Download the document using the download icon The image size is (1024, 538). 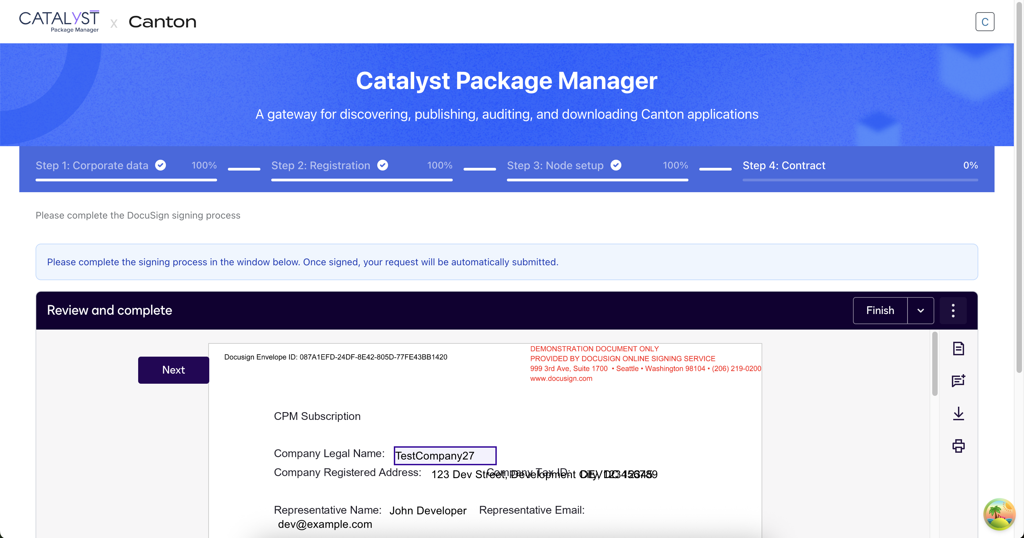(958, 413)
